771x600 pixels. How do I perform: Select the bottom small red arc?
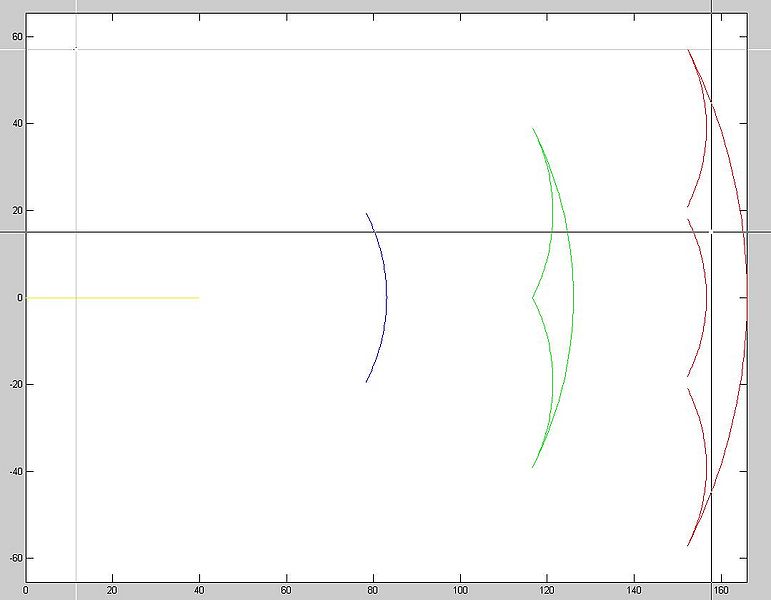pyautogui.click(x=706, y=465)
